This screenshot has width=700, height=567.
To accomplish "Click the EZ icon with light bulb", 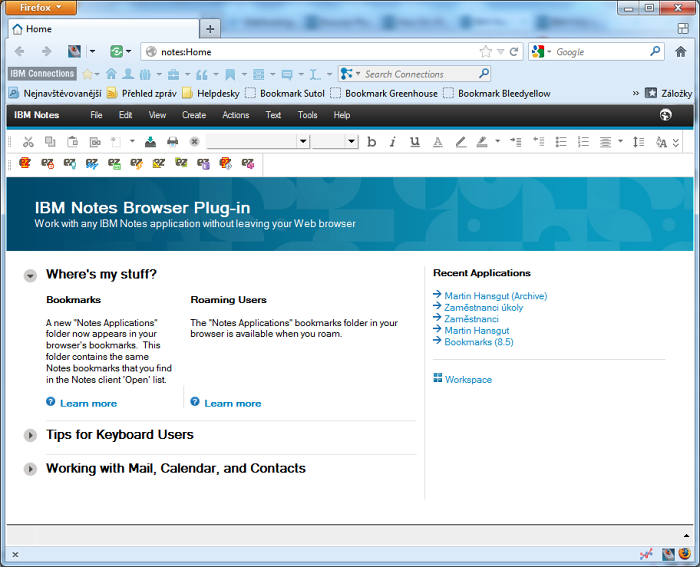I will pos(70,163).
